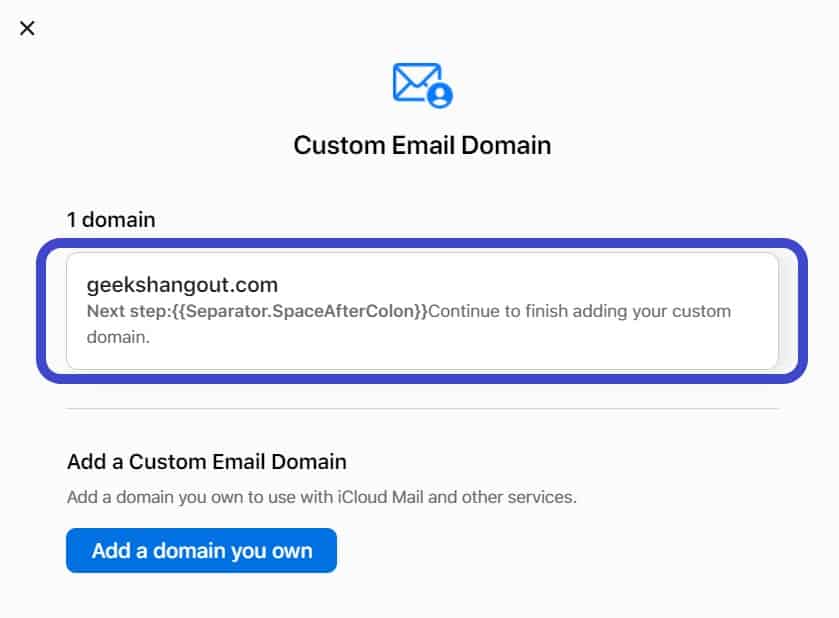Image resolution: width=839 pixels, height=618 pixels.
Task: Click the blue highlight border around domain card
Action: click(422, 243)
